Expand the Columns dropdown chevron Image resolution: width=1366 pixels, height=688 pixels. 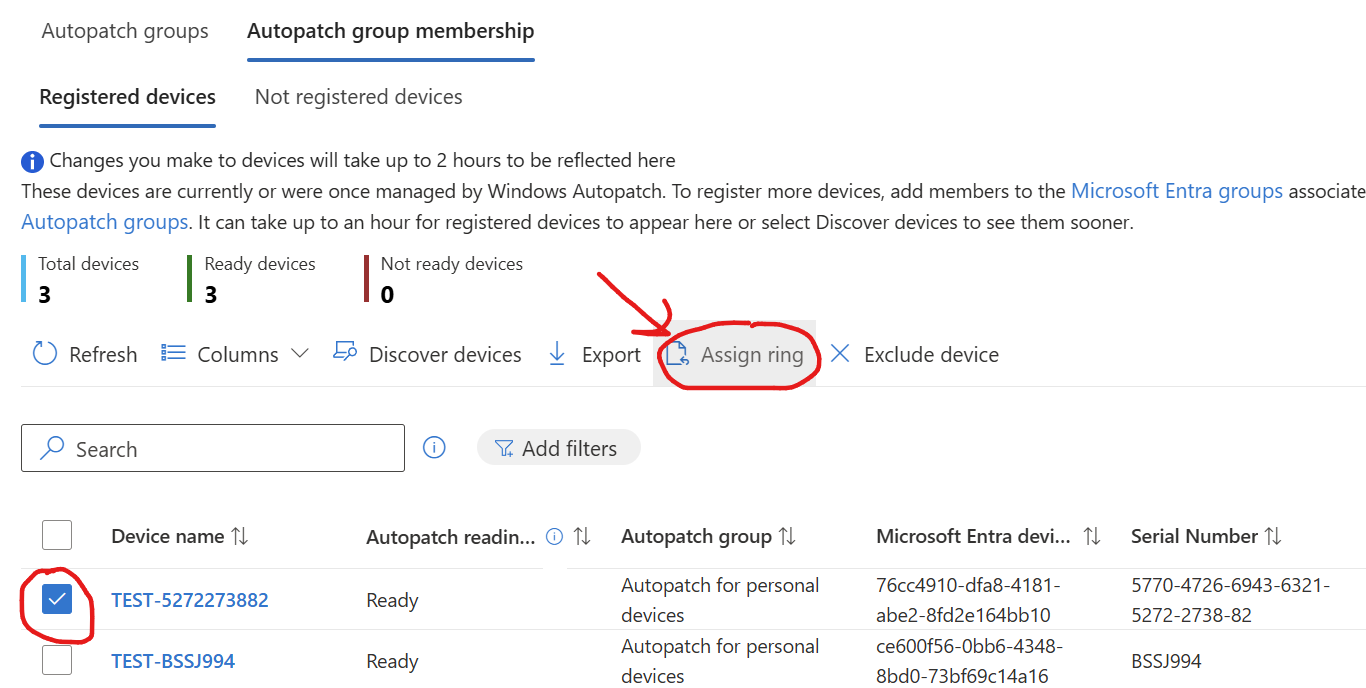pyautogui.click(x=299, y=353)
